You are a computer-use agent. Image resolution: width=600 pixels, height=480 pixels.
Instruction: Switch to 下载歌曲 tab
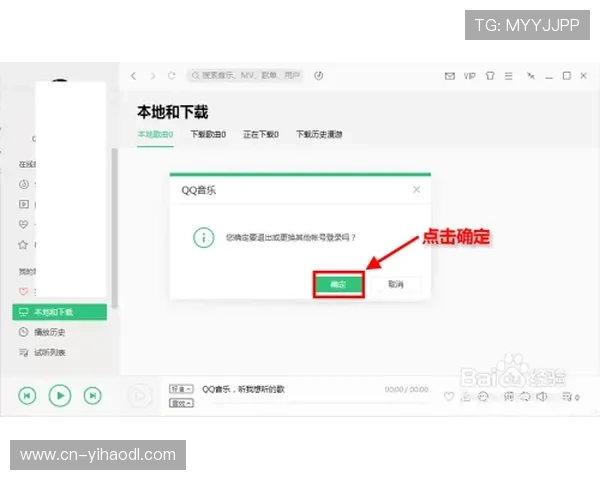[208, 135]
